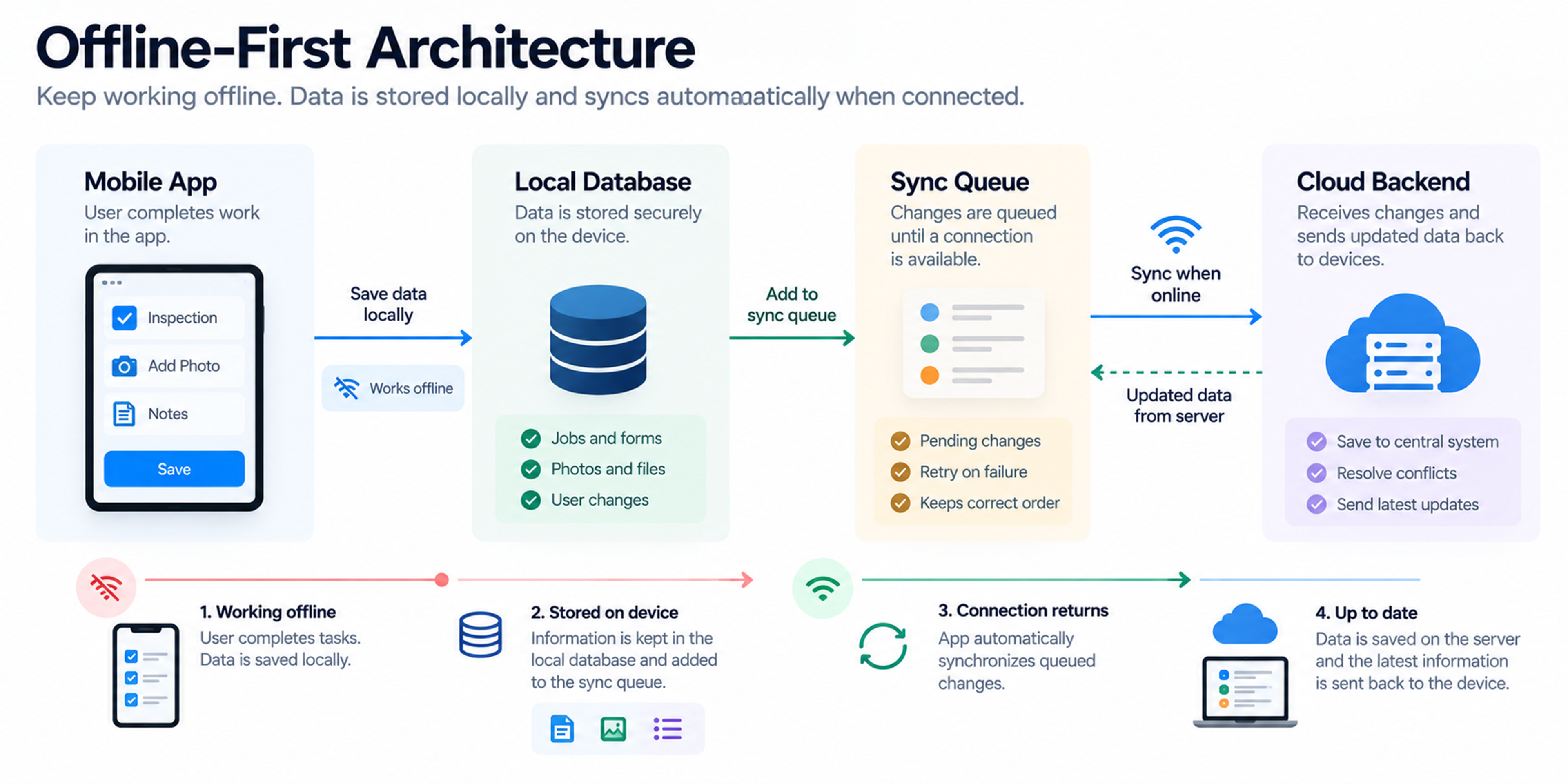The height and width of the screenshot is (784, 1568).
Task: Click the green check beside User changes
Action: 531,500
